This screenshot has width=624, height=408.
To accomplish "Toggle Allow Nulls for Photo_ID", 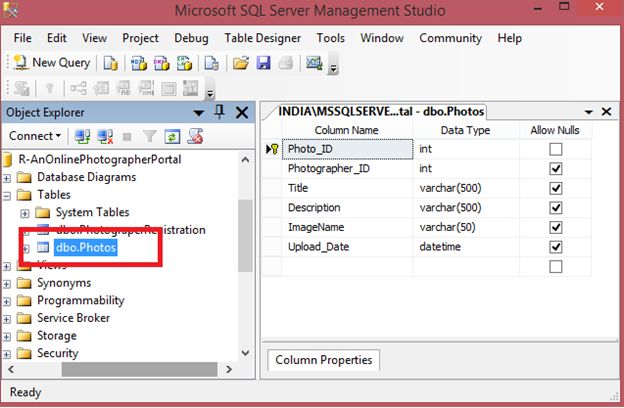I will [556, 149].
